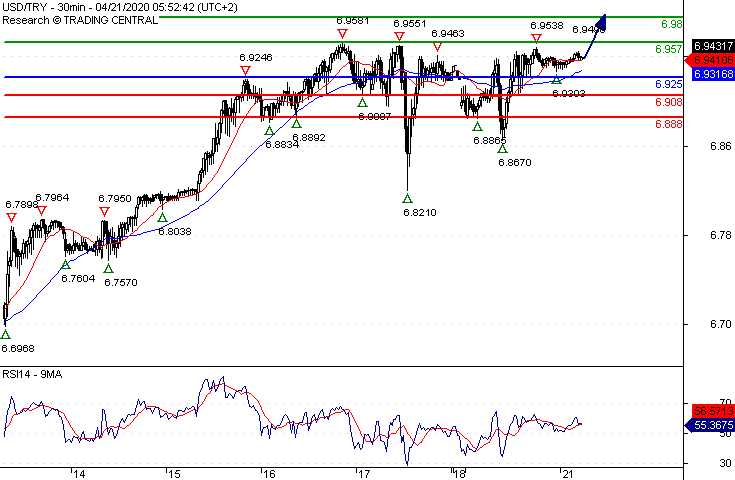Click the red 6.908 support level label
This screenshot has width=735, height=480.
(668, 102)
